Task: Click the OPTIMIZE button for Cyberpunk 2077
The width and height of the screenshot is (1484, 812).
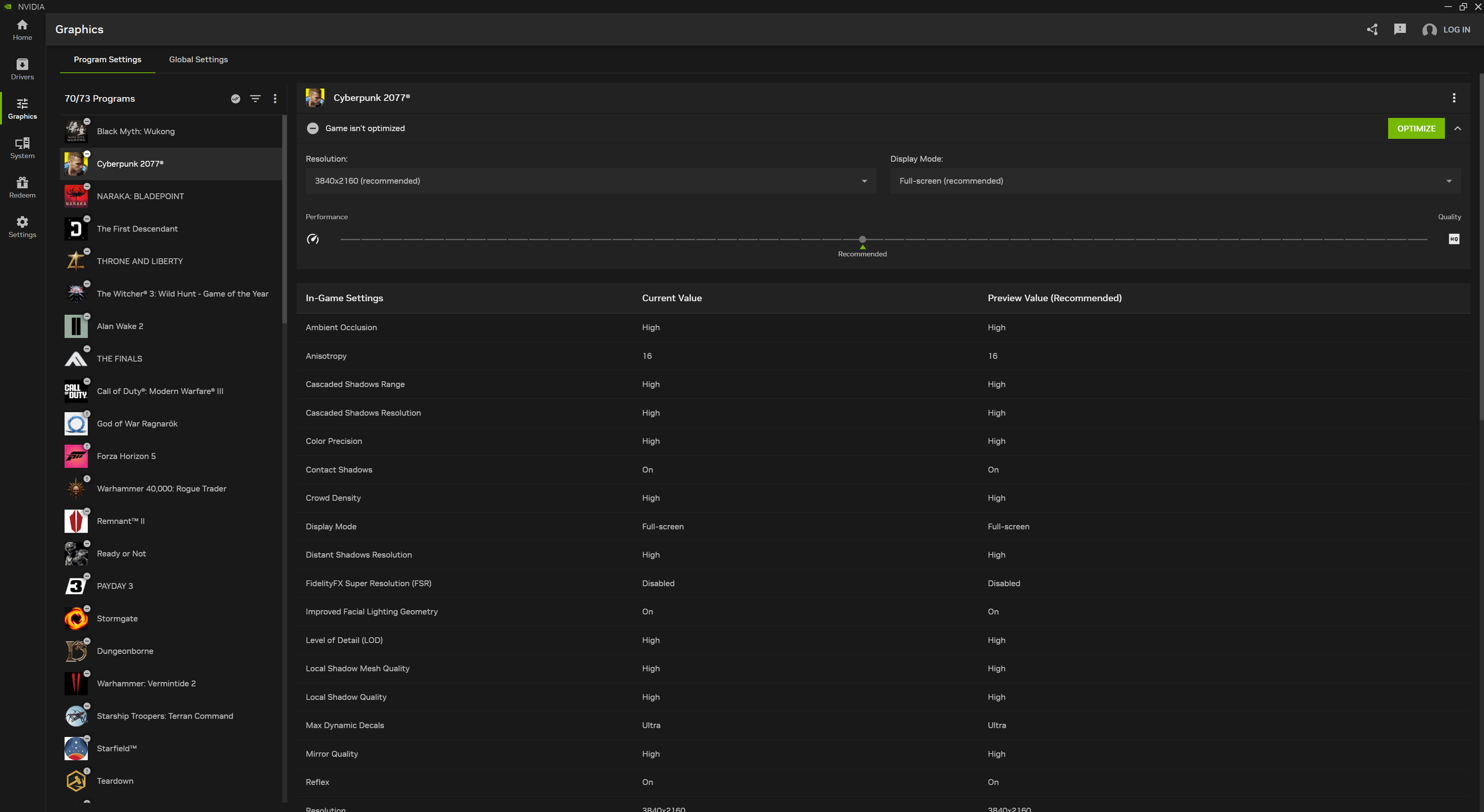Action: 1416,128
